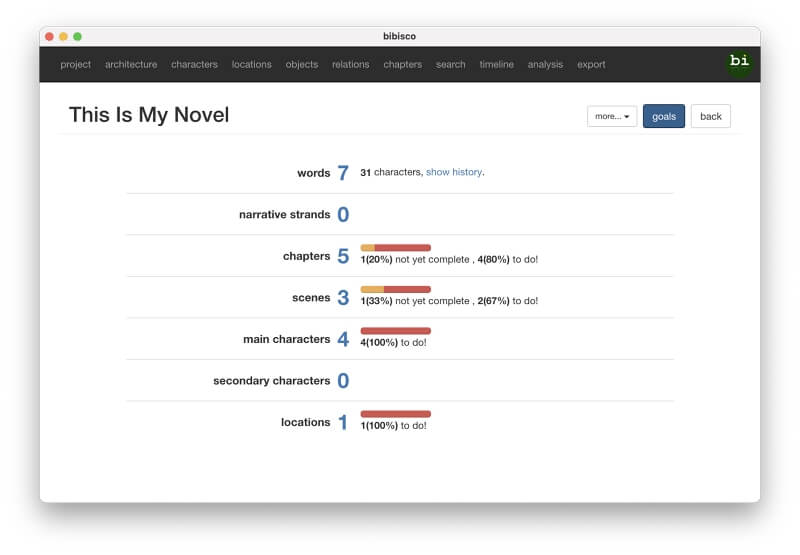Open the show history link
Image resolution: width=800 pixels, height=555 pixels.
coord(454,172)
